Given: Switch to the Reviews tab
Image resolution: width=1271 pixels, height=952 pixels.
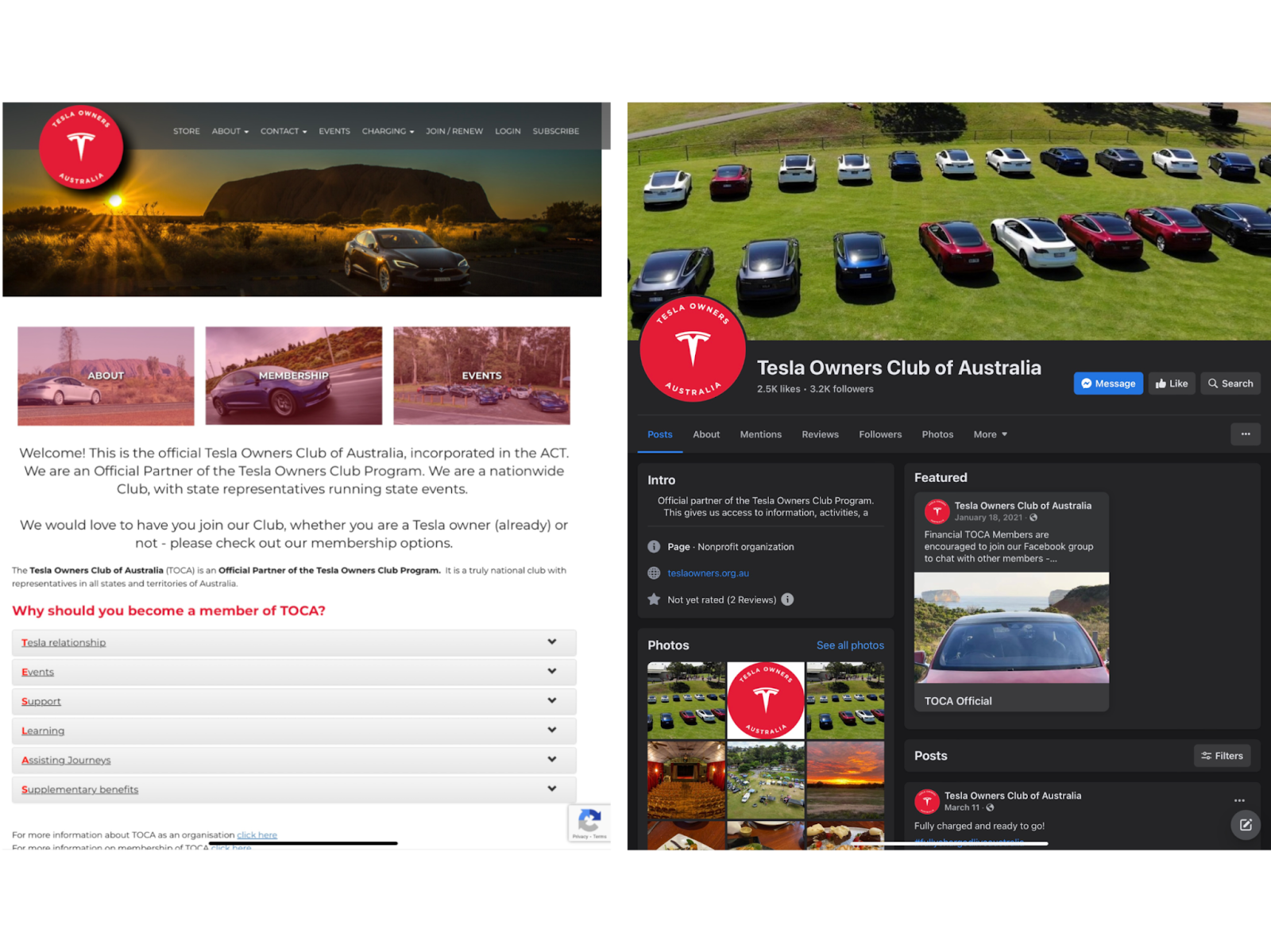Looking at the screenshot, I should [x=821, y=434].
